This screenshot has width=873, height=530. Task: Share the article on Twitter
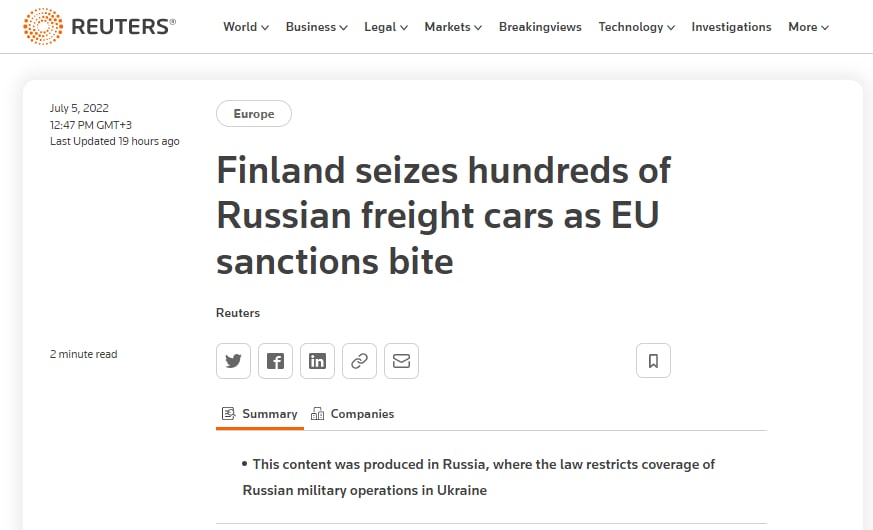coord(233,361)
